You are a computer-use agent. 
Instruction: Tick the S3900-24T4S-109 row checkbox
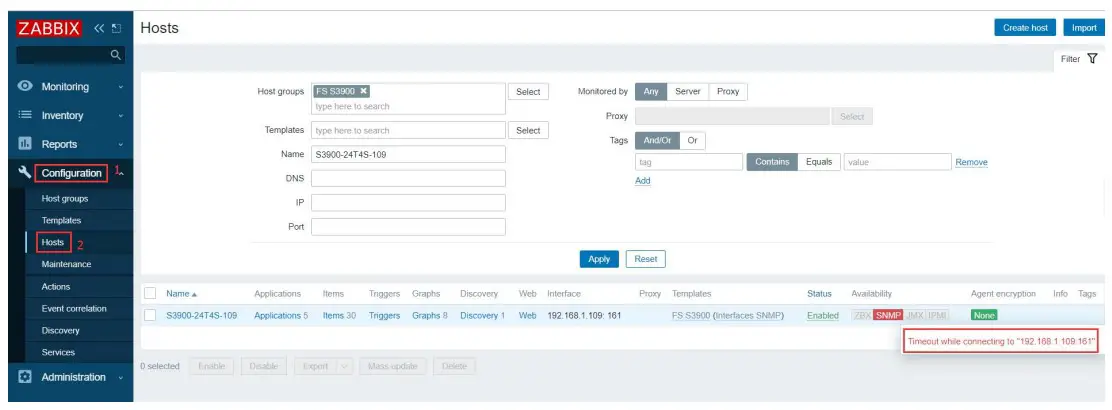(150, 315)
